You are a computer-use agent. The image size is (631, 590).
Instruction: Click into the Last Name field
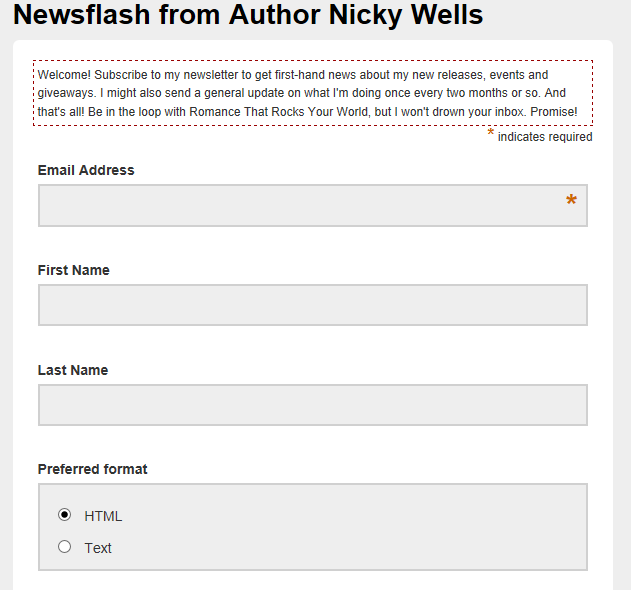312,405
